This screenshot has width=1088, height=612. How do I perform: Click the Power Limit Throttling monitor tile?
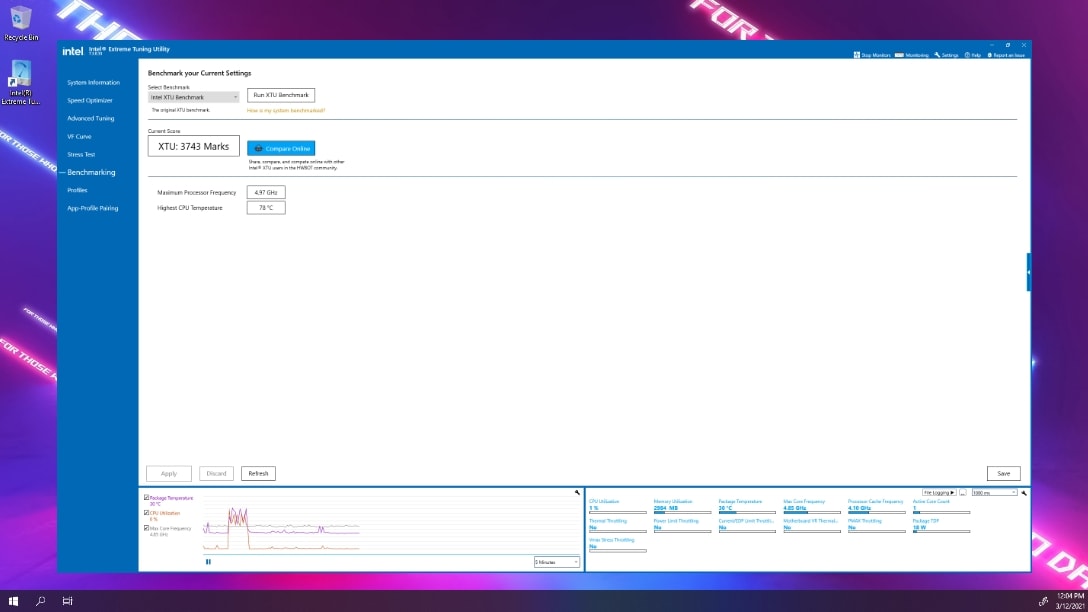coord(682,526)
